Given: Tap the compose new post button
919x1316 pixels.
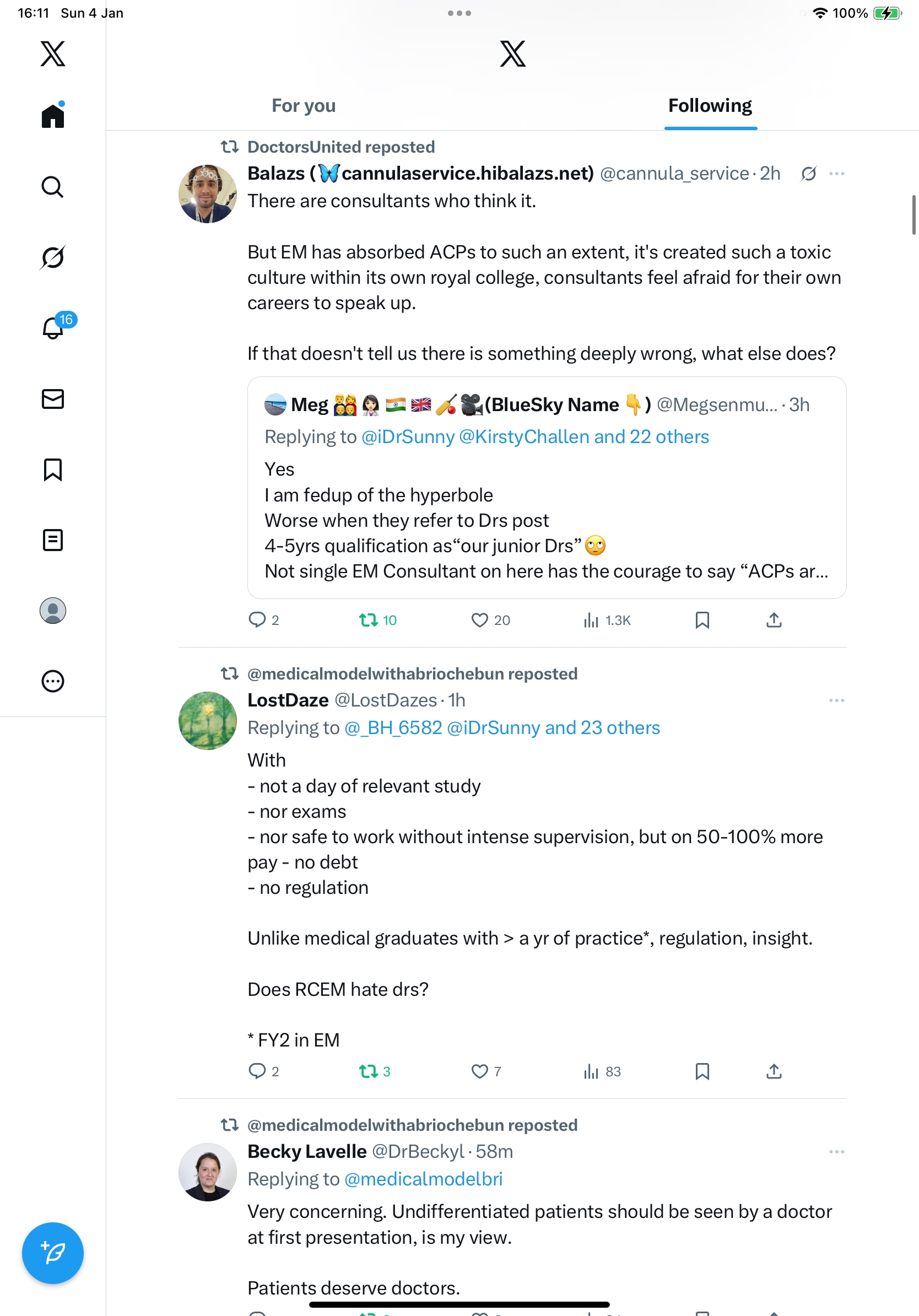Looking at the screenshot, I should coord(53,1253).
